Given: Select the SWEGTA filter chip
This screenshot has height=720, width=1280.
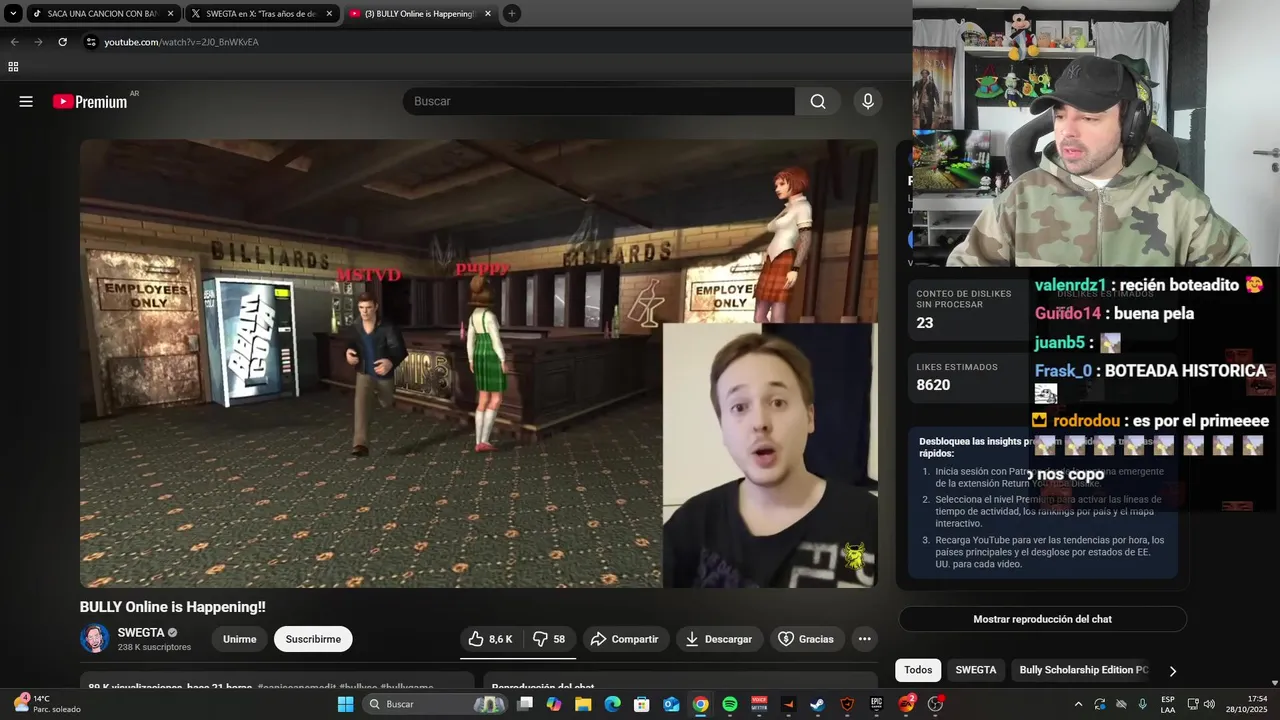Looking at the screenshot, I should click(975, 670).
